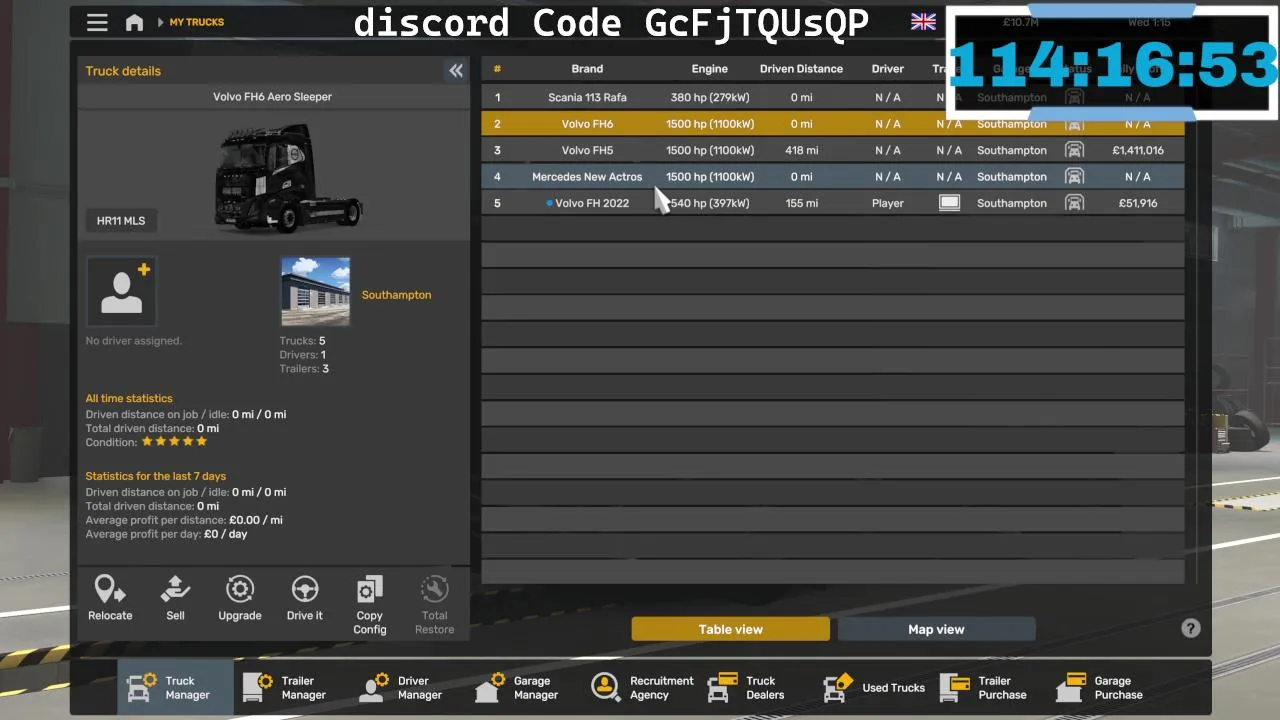1280x720 pixels.
Task: Click status icon in Scania 113 Rafa row
Action: [1074, 98]
